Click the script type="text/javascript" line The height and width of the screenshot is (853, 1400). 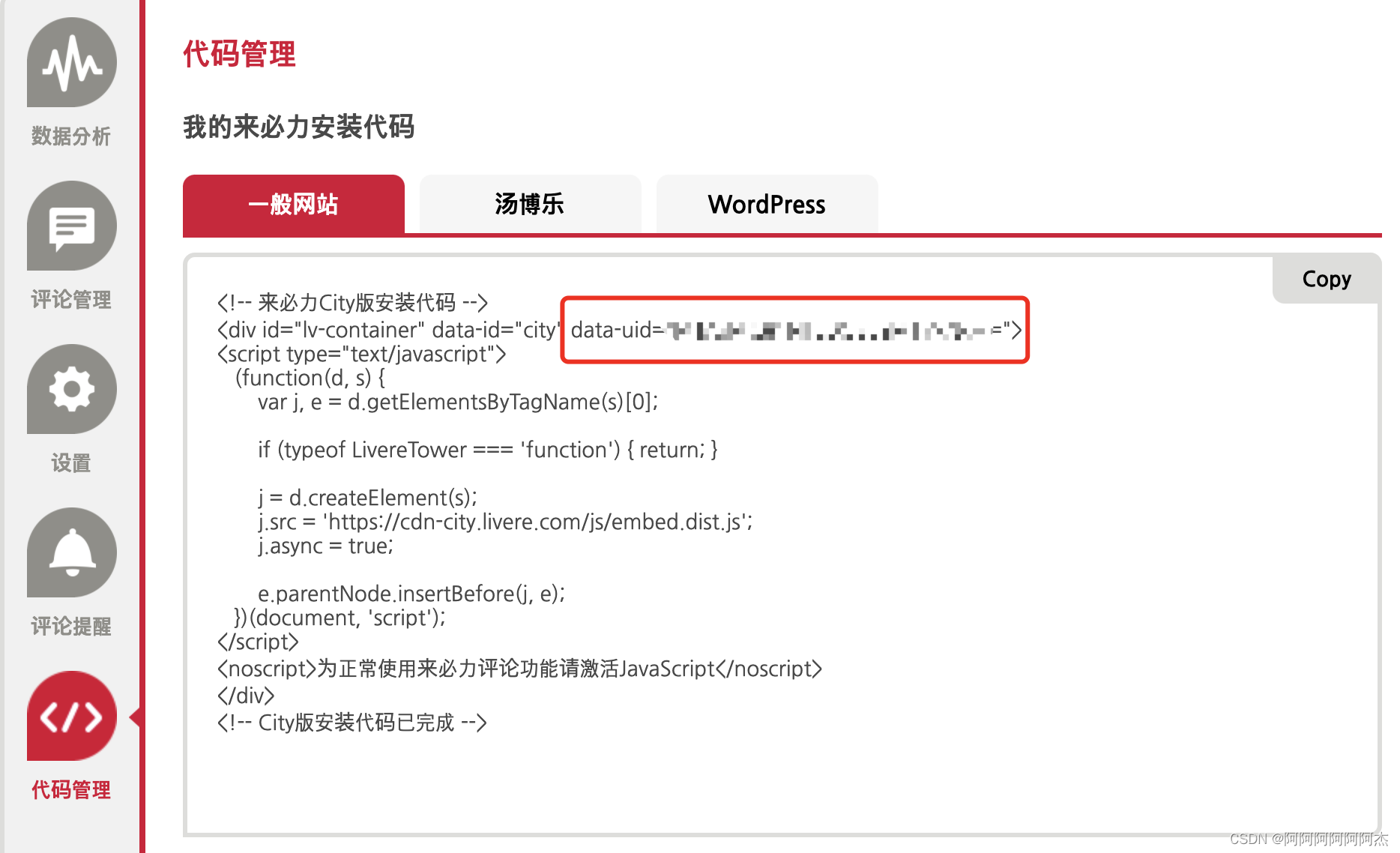coord(362,354)
